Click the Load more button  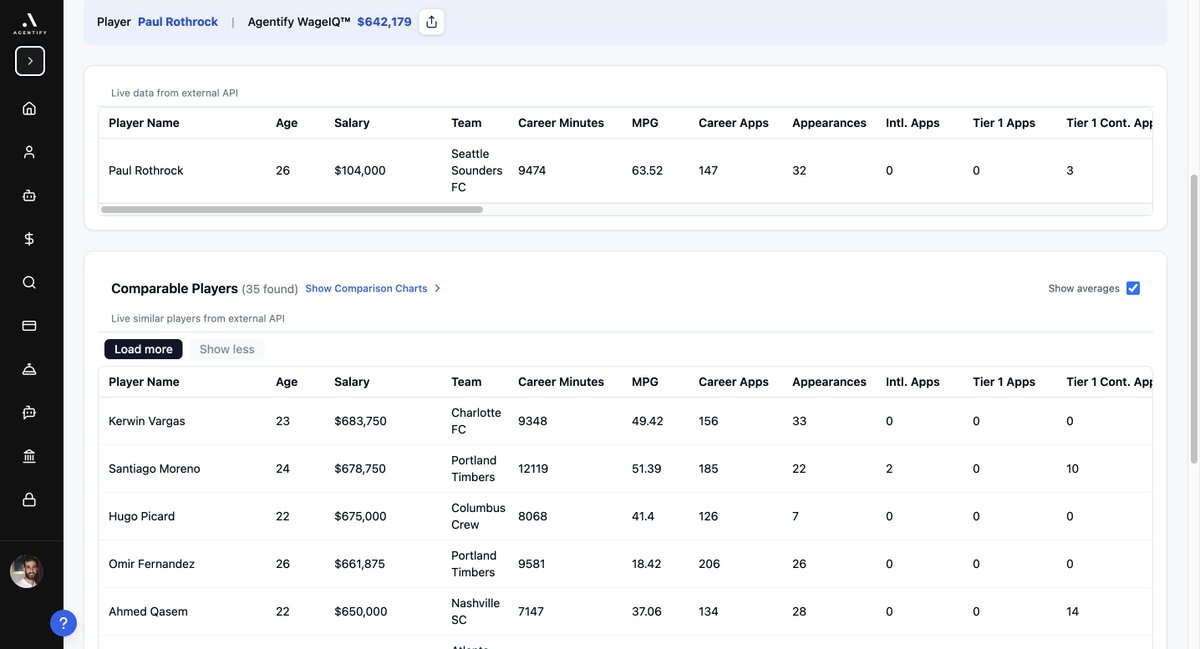[143, 349]
